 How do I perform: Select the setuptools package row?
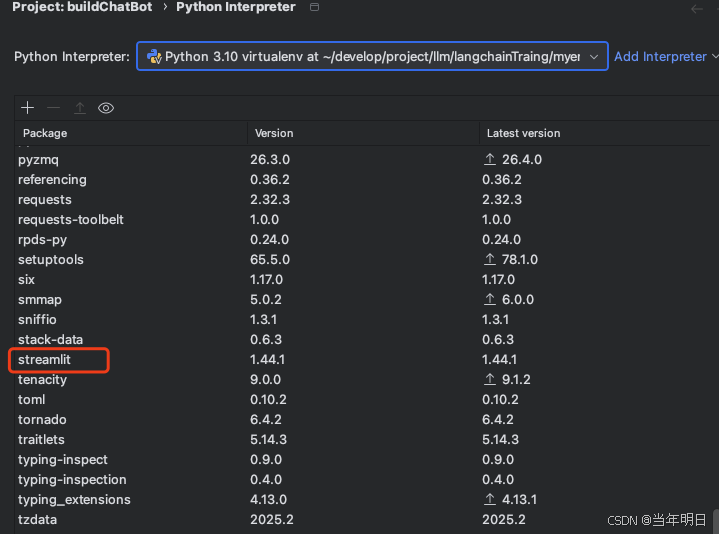coord(364,259)
